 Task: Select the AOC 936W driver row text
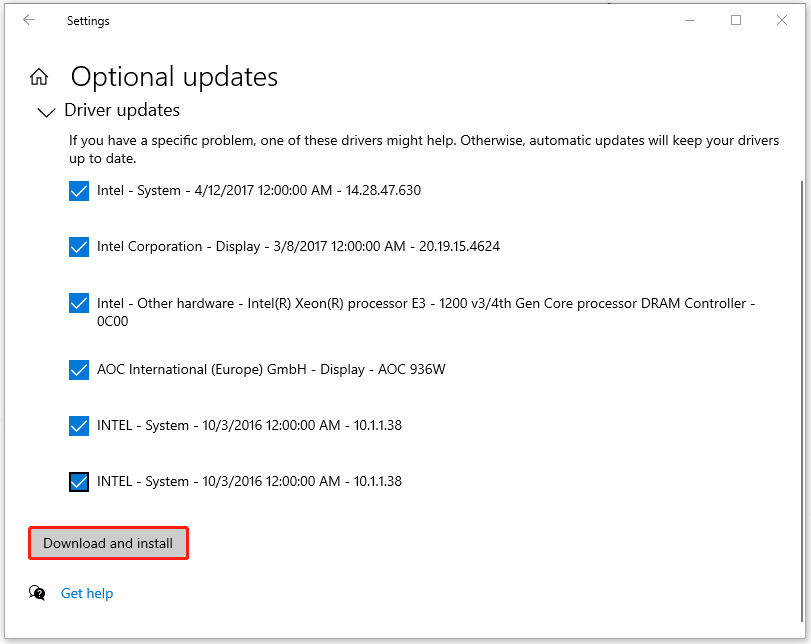tap(270, 369)
